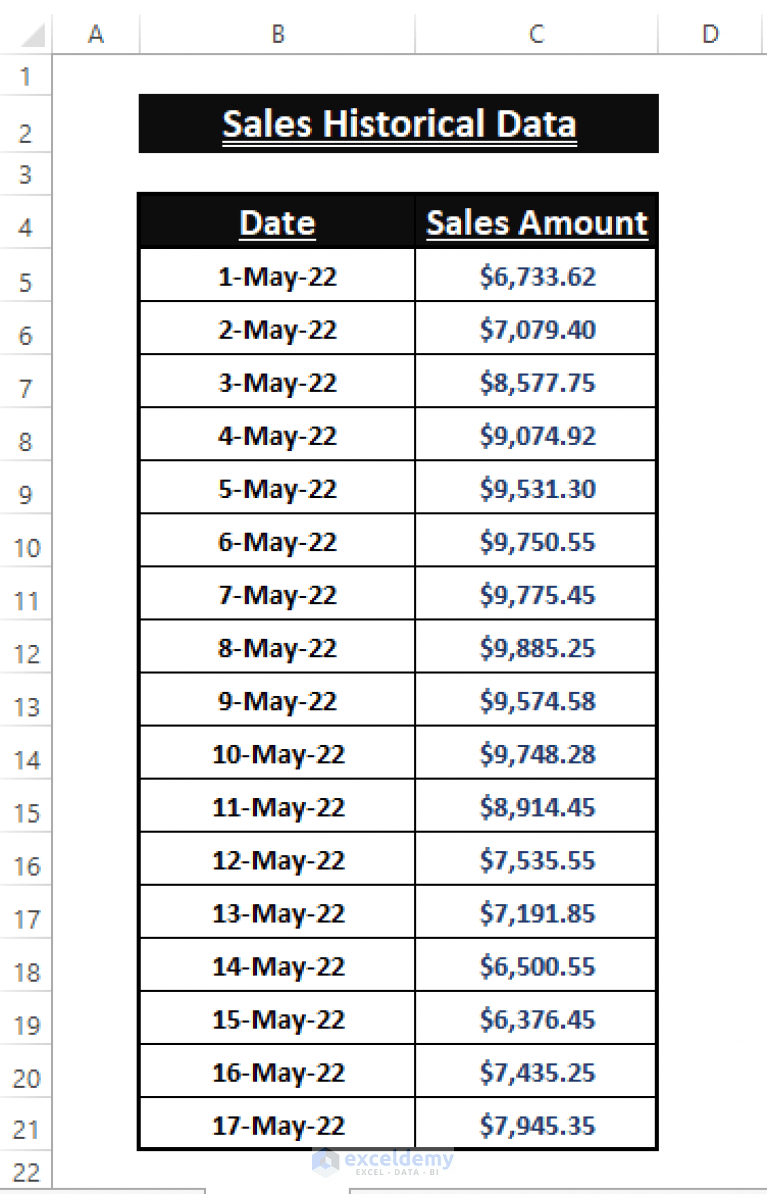This screenshot has height=1194, width=767.
Task: Select the cell with 17-May-22
Action: point(276,1124)
